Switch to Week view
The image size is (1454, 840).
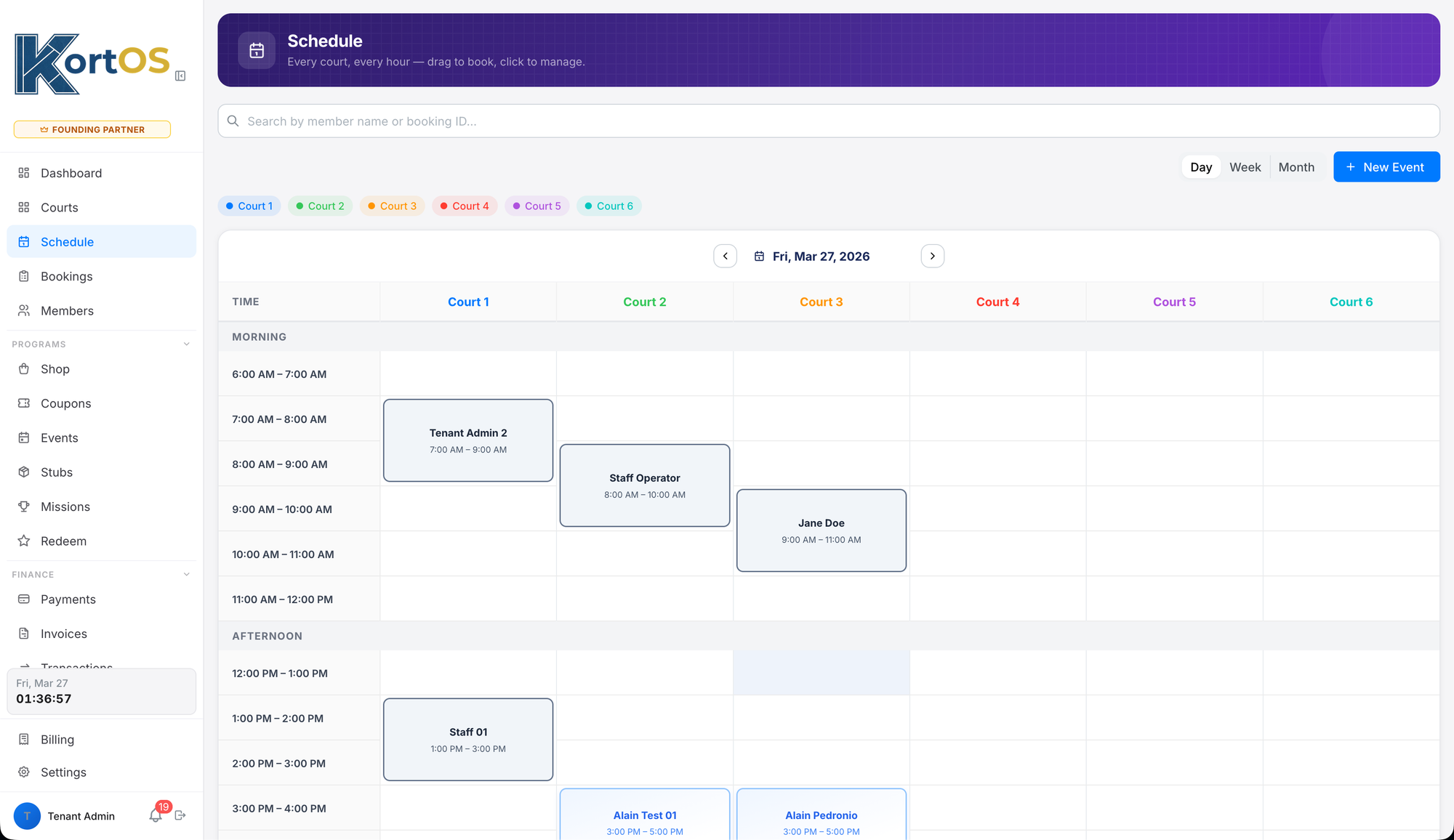1245,167
